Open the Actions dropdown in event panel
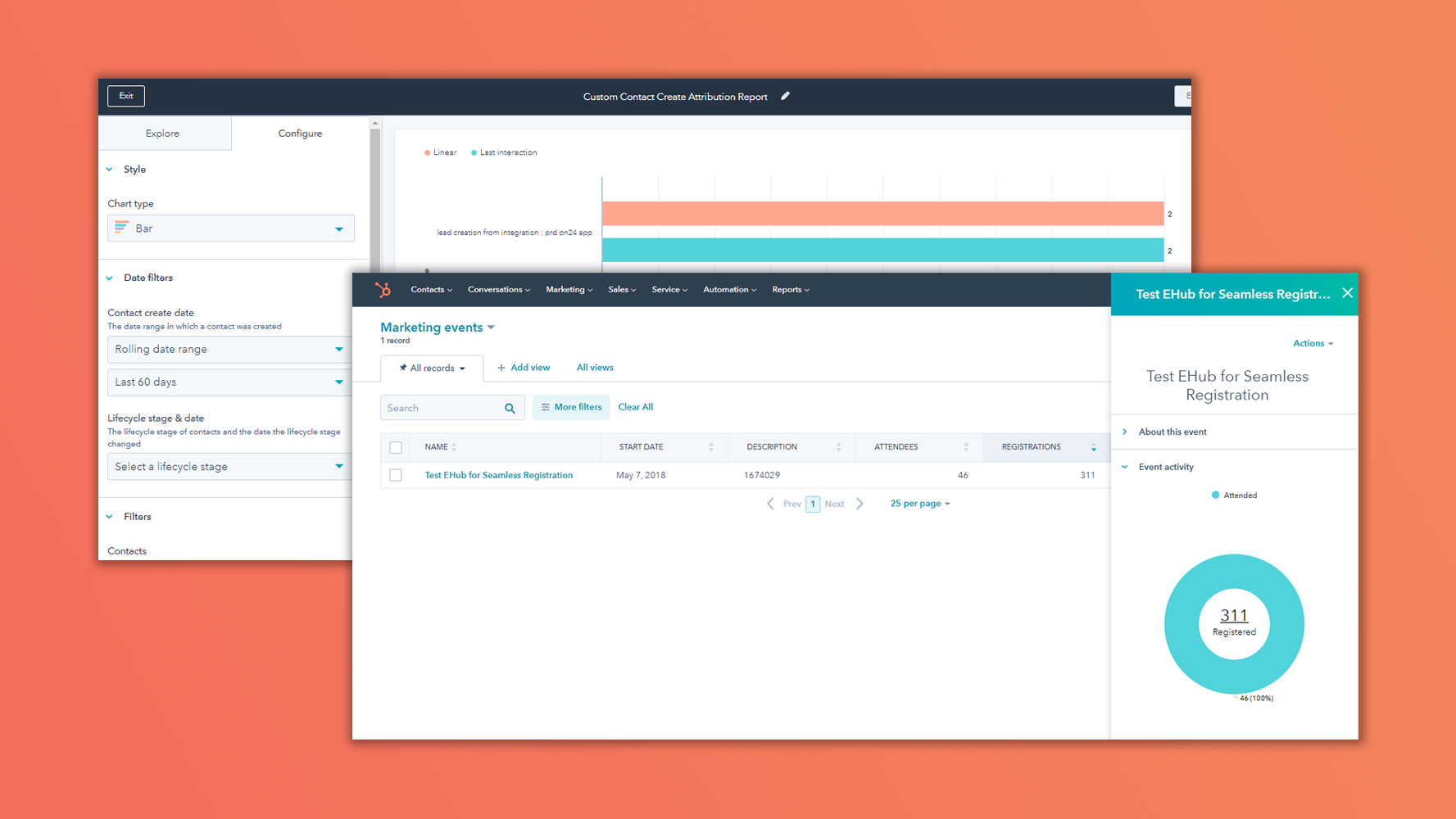 [x=1313, y=343]
